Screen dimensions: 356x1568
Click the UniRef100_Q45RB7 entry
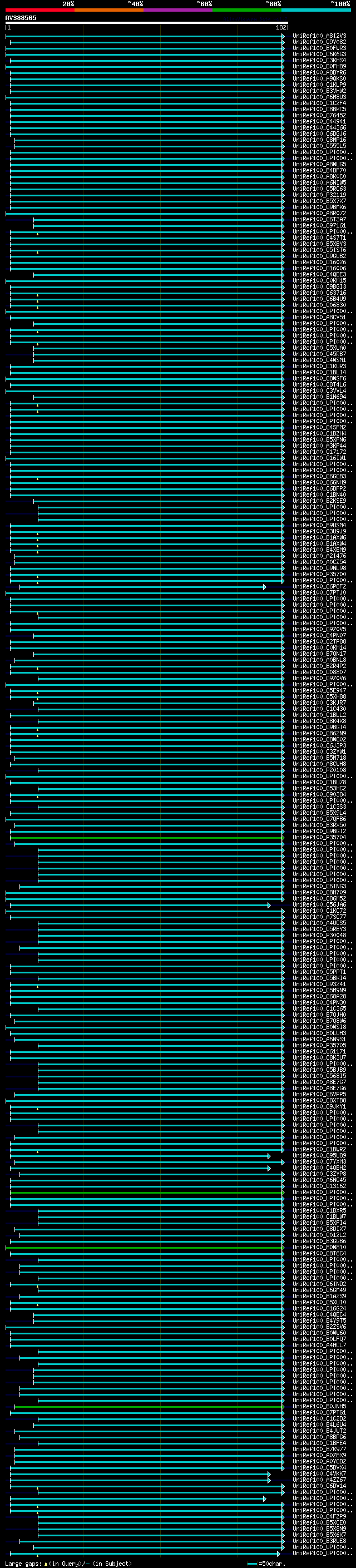tap(319, 354)
